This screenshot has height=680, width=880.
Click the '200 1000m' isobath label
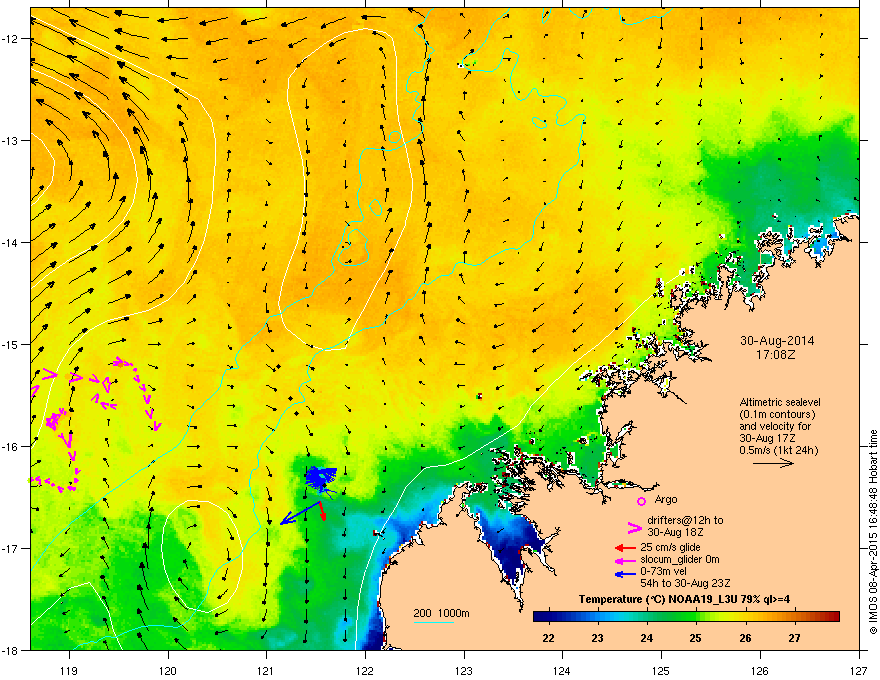pos(441,613)
